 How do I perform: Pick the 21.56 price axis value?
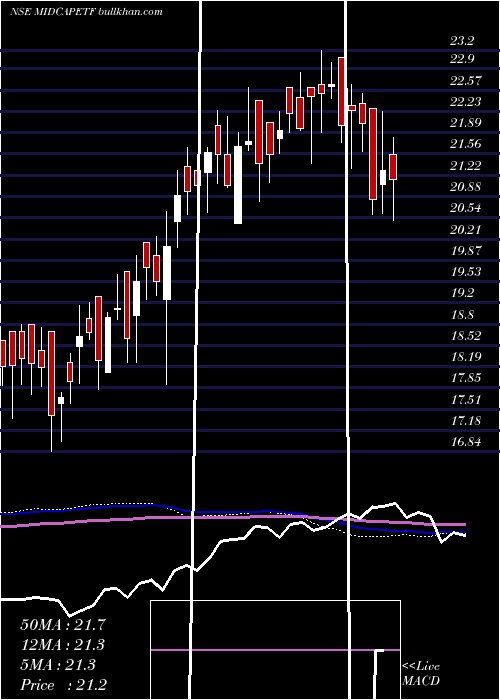click(466, 144)
